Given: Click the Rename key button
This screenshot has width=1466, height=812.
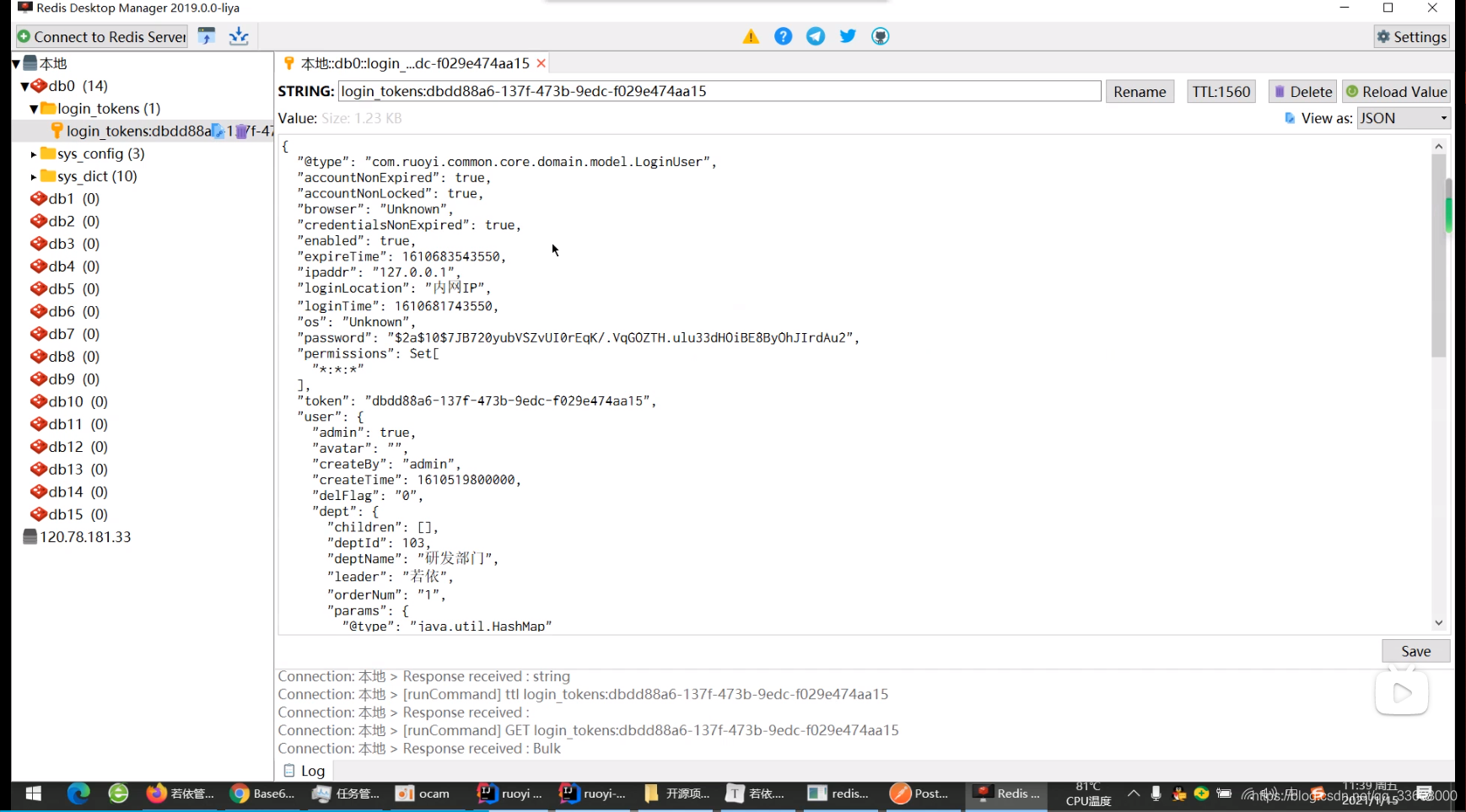Looking at the screenshot, I should pyautogui.click(x=1140, y=92).
